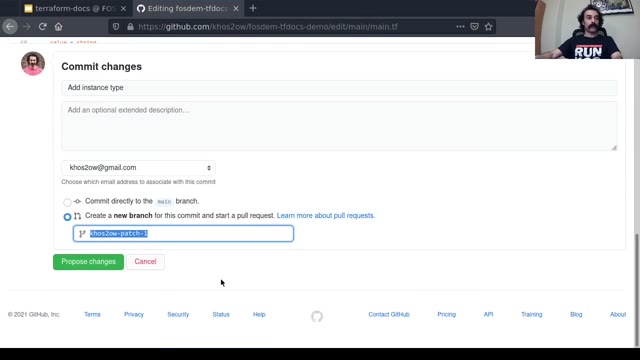Select Create a new branch option
This screenshot has width=640, height=360.
point(67,216)
